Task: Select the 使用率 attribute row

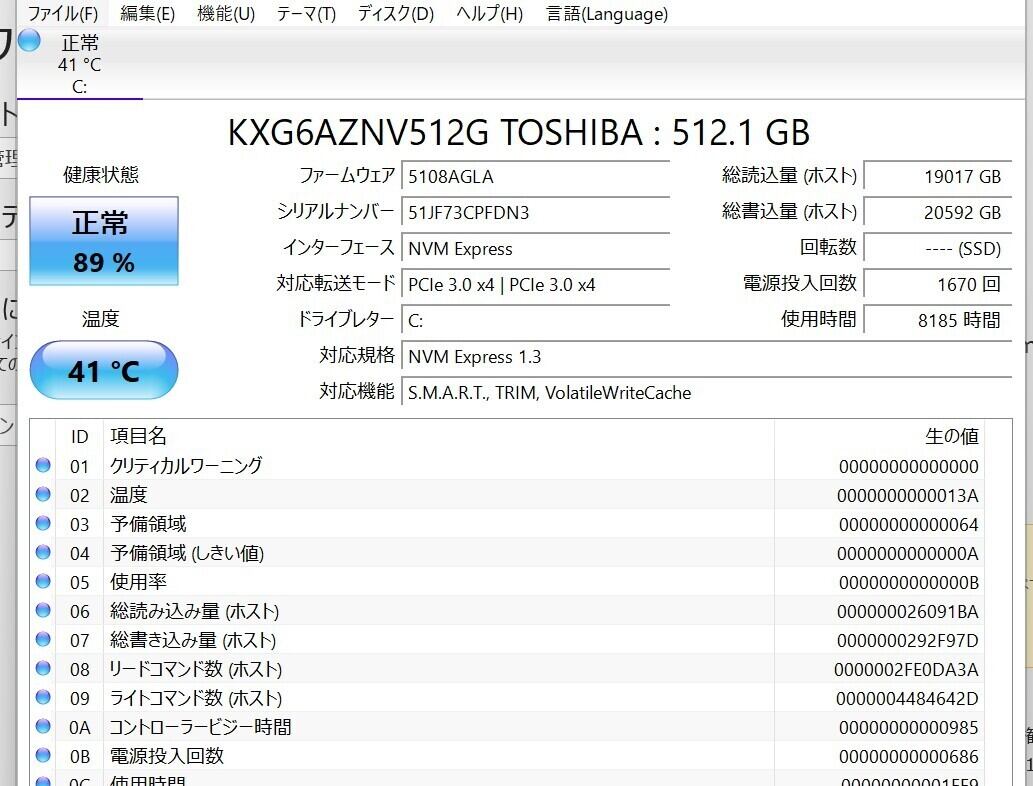Action: (507, 582)
